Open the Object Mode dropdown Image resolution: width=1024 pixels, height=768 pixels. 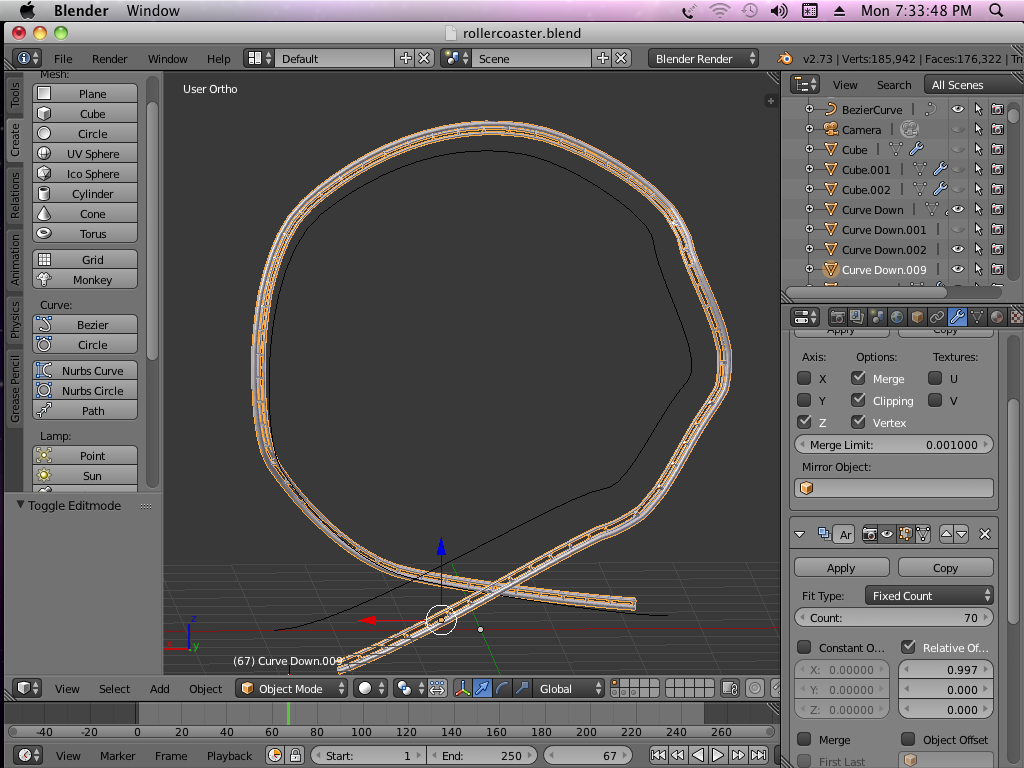[293, 689]
